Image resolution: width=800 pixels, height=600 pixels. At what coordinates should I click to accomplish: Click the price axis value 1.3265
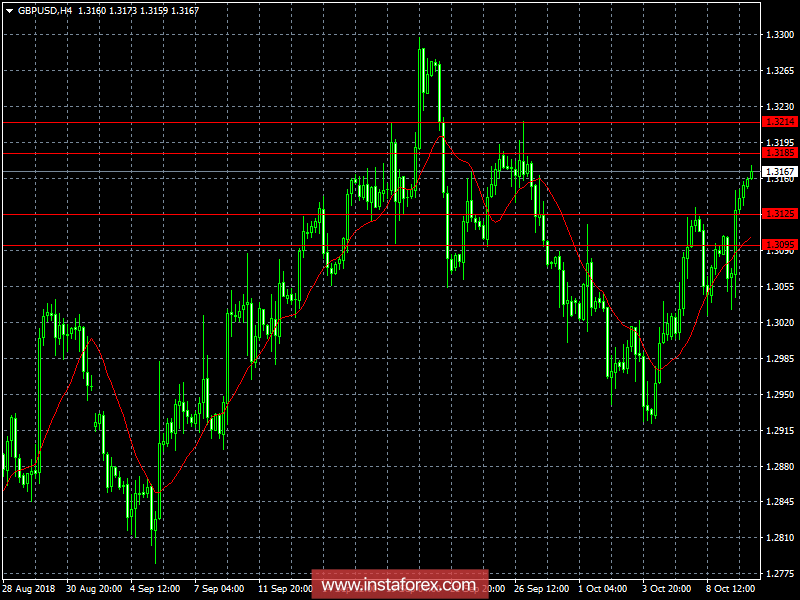pos(780,71)
